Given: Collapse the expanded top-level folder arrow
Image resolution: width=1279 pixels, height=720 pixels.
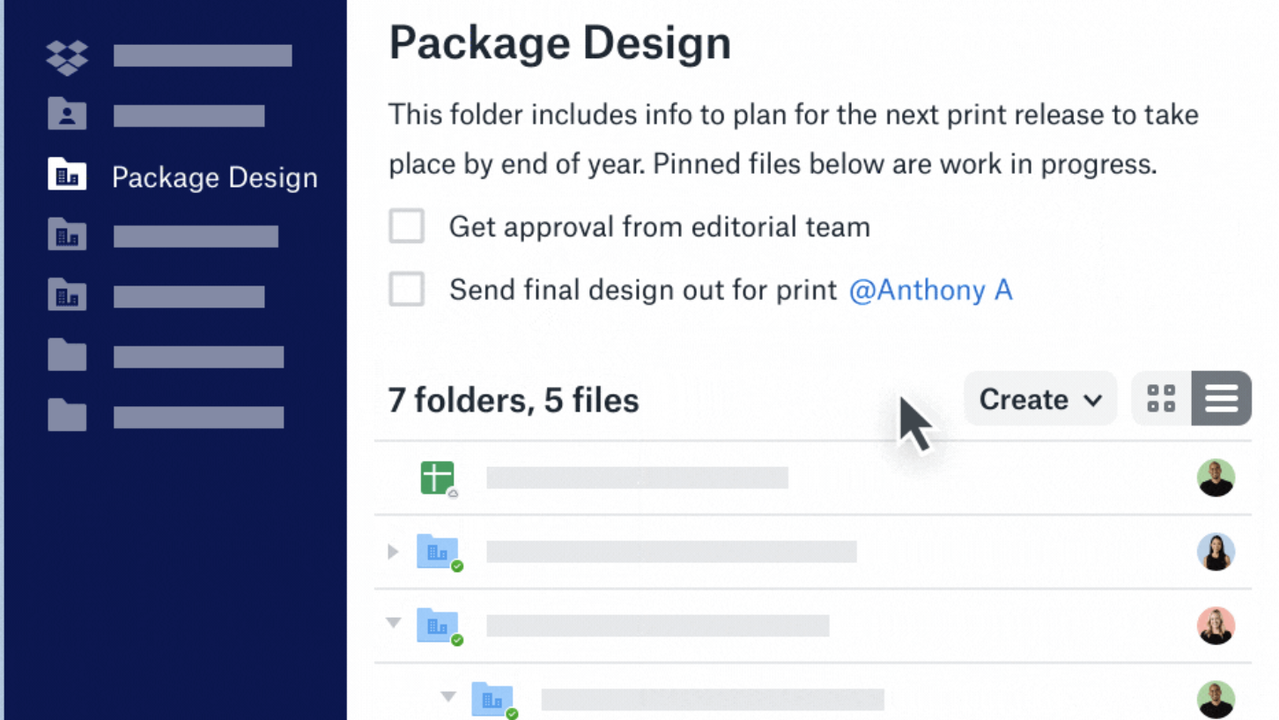Looking at the screenshot, I should [x=393, y=622].
